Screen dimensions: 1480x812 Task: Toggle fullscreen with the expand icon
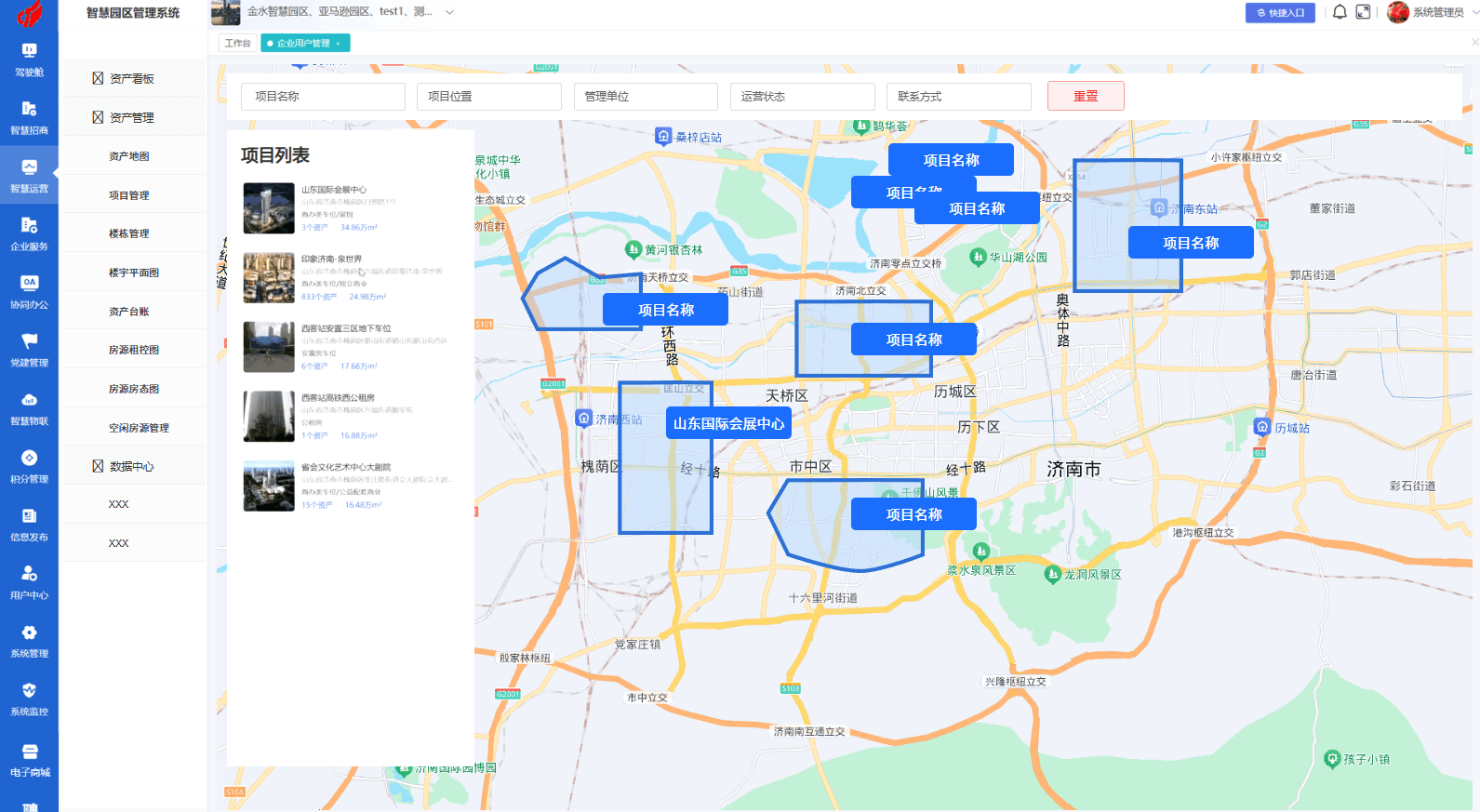click(x=1363, y=12)
